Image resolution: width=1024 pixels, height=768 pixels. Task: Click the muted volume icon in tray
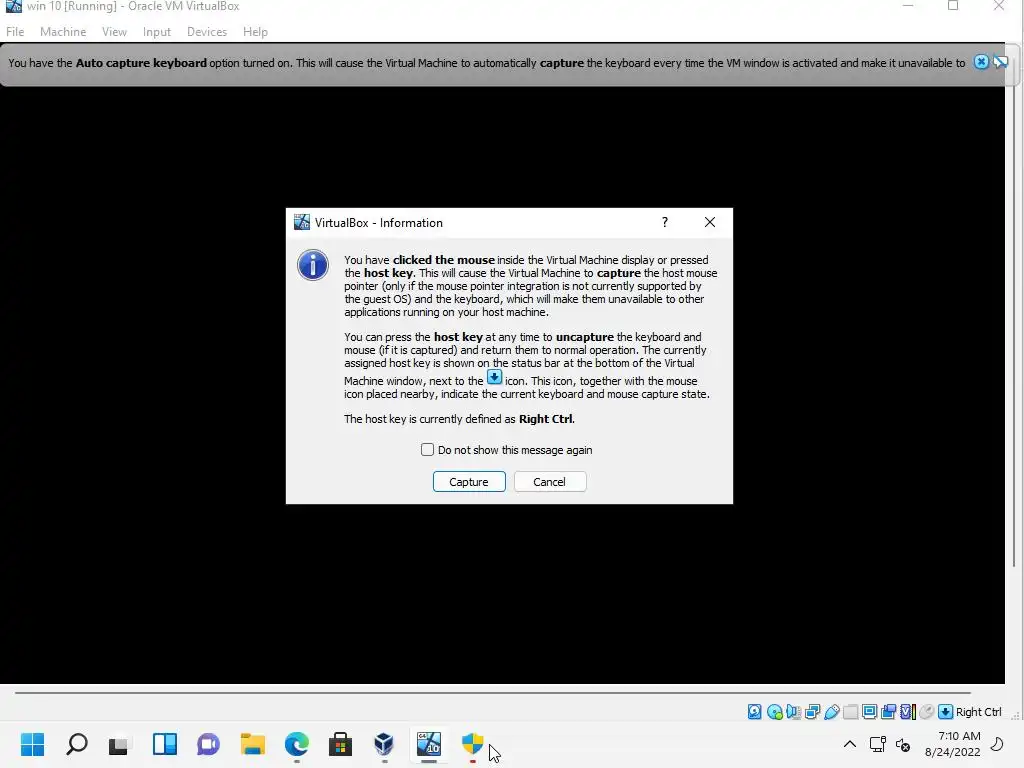click(x=903, y=744)
